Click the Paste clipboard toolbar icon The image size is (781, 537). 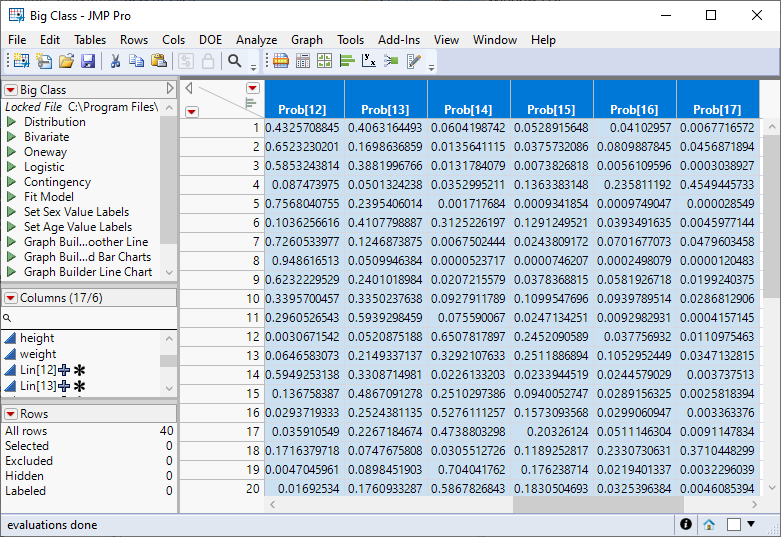click(158, 61)
